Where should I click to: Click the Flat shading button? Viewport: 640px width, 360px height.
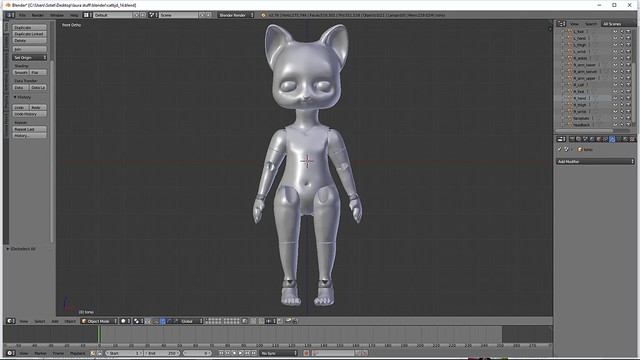38,72
